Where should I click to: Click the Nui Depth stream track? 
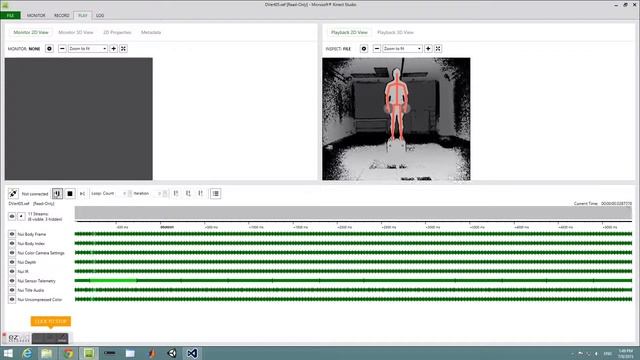click(x=353, y=262)
